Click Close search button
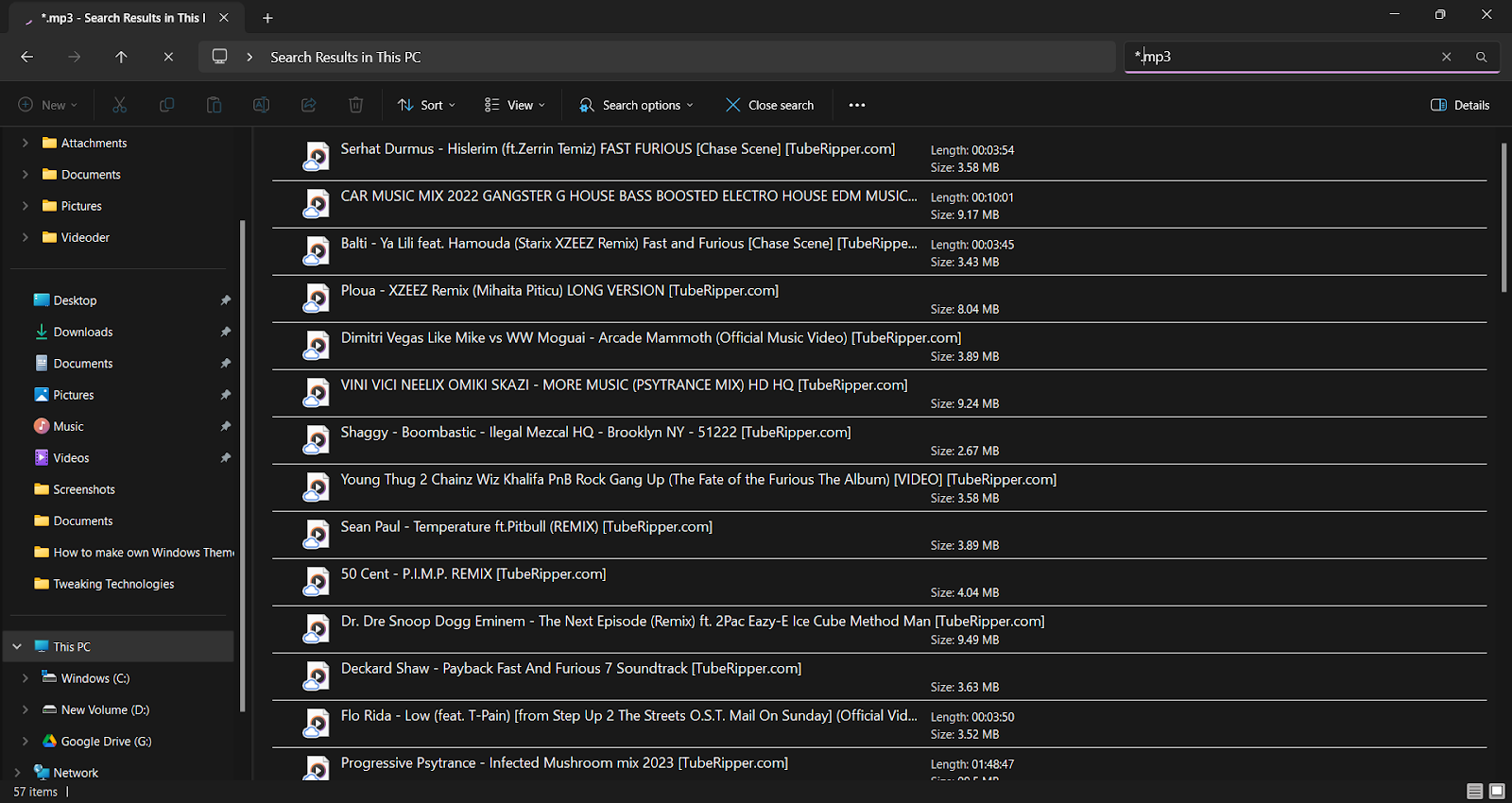 pyautogui.click(x=769, y=105)
